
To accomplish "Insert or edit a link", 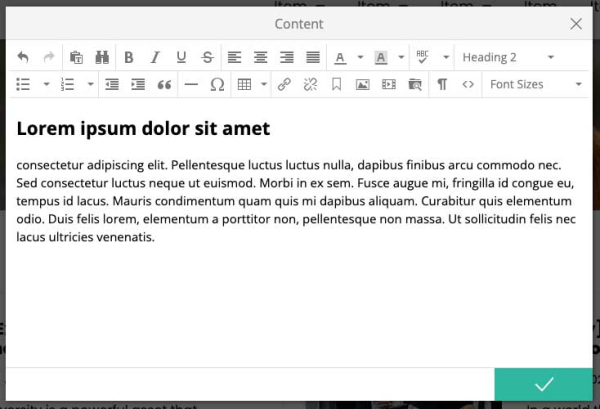I will 284,84.
